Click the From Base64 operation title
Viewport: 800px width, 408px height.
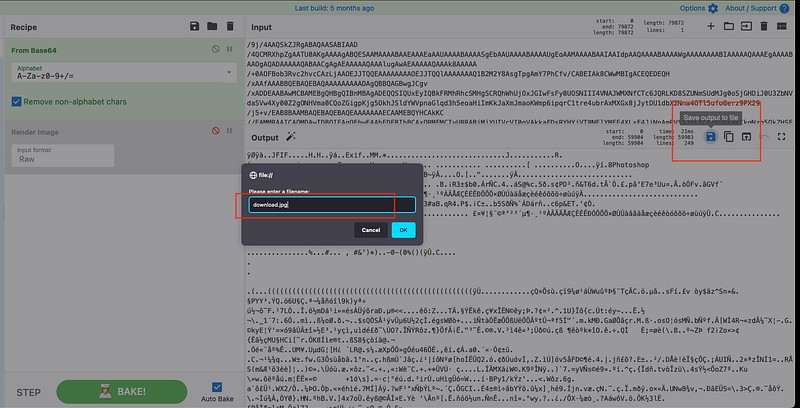34,50
